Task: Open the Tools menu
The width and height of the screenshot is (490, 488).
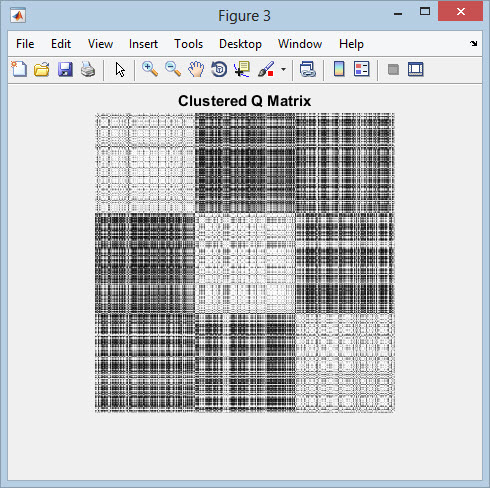Action: tap(189, 44)
